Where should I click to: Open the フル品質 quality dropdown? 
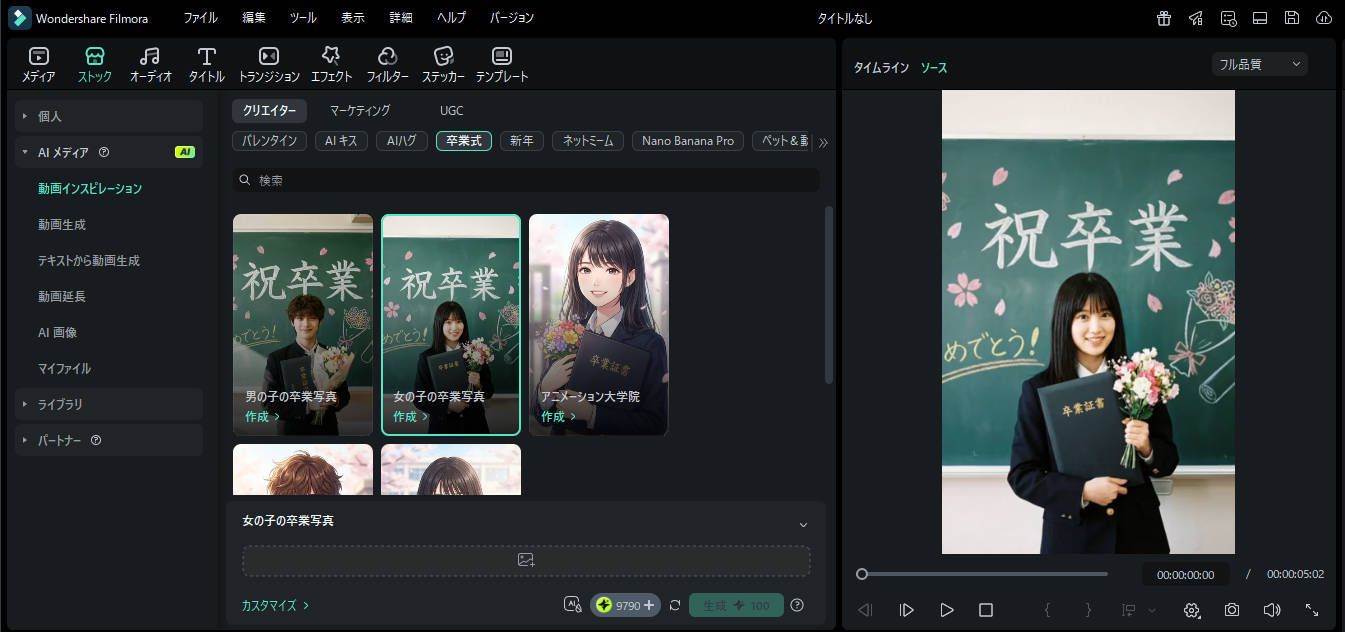(x=1259, y=63)
